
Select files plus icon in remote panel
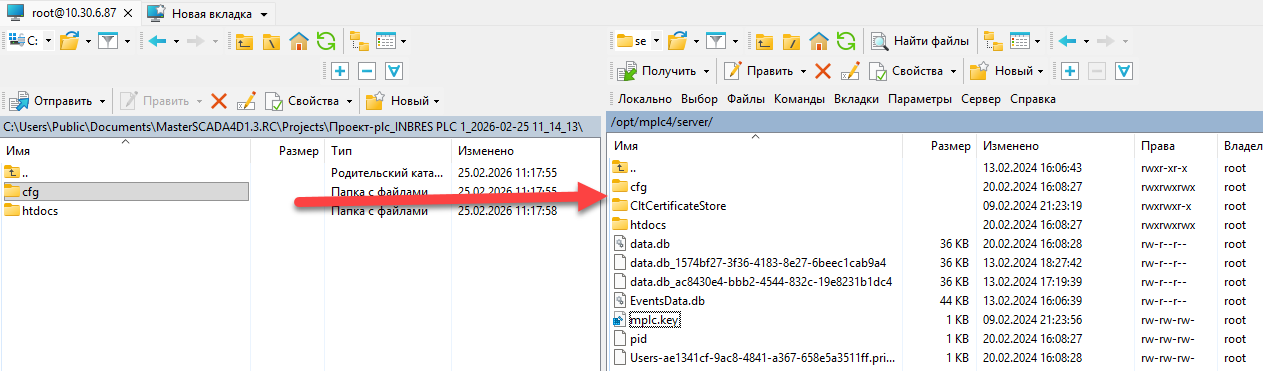tap(1069, 71)
